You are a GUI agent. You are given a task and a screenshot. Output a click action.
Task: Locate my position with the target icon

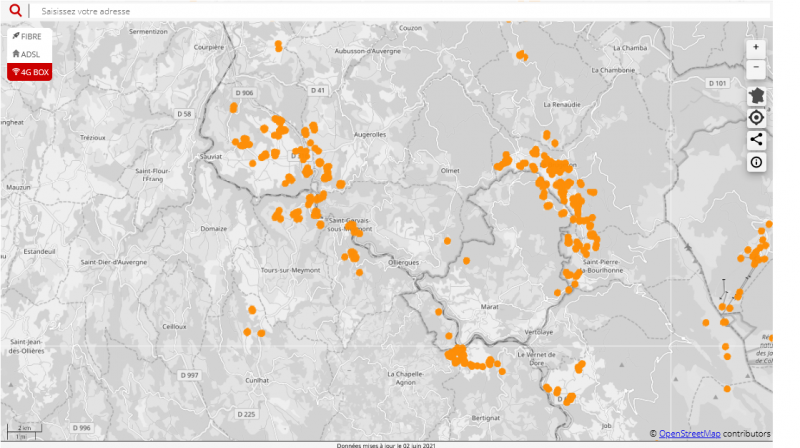(x=756, y=118)
